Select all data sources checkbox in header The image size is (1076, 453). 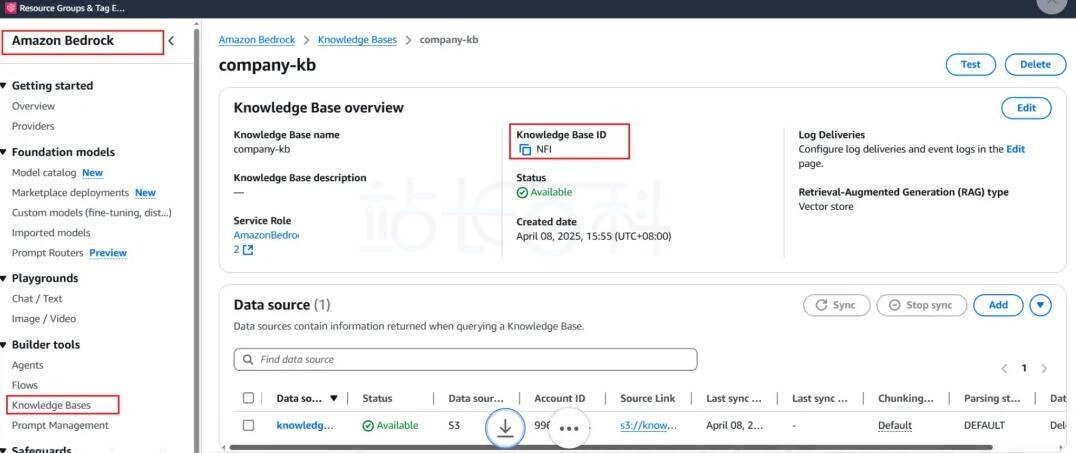coord(248,398)
